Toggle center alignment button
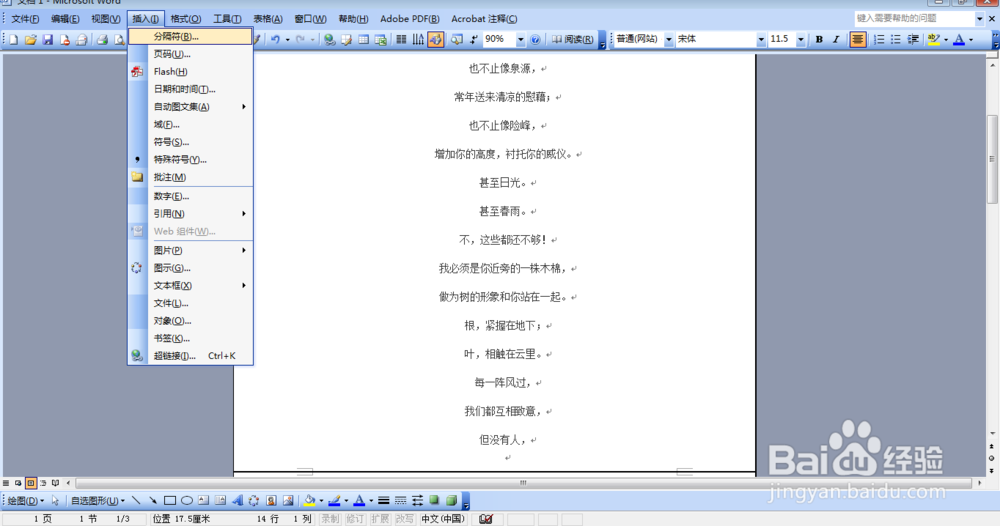The width and height of the screenshot is (1000, 526). pyautogui.click(x=858, y=40)
